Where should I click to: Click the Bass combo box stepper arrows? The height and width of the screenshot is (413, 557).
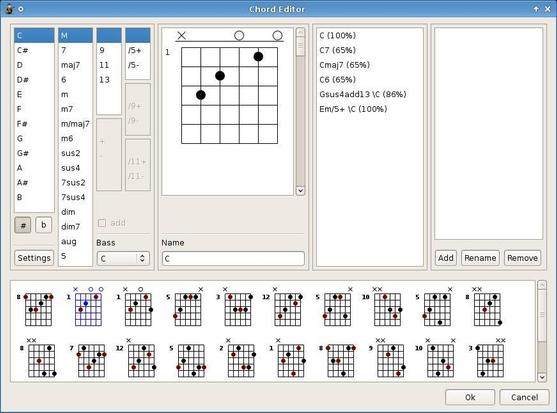click(142, 258)
